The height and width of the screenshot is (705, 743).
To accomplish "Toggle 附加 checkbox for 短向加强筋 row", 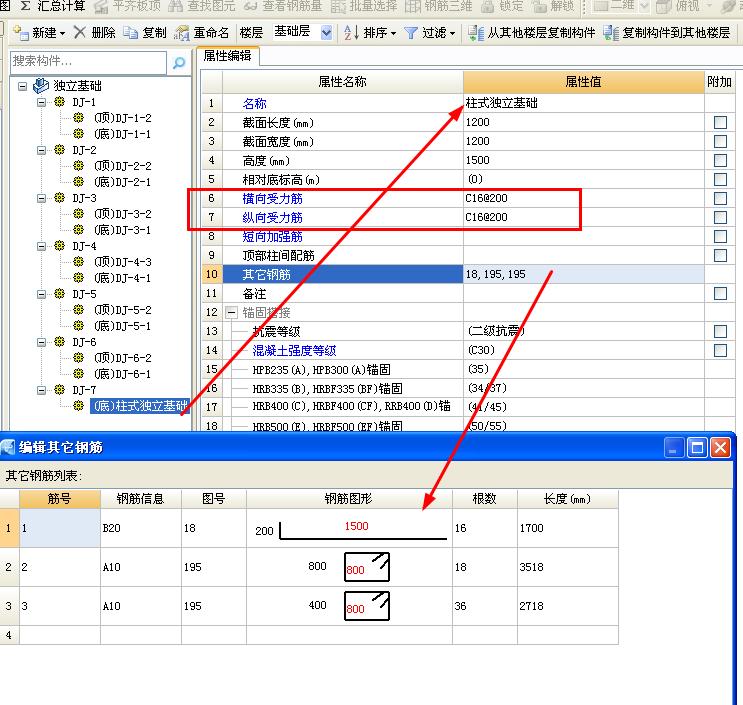I will [720, 236].
